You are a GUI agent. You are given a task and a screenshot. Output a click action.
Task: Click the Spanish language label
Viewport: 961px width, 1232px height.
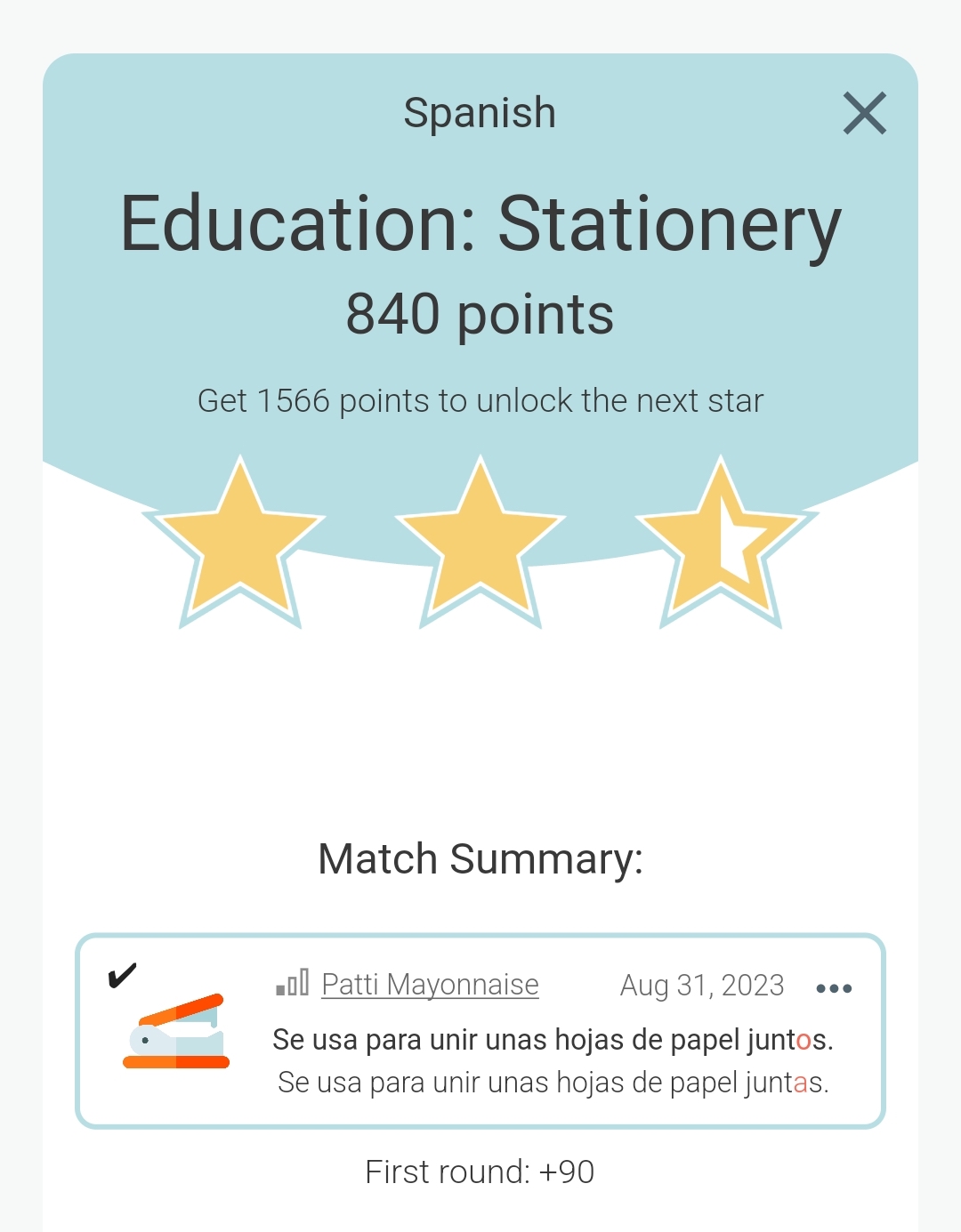[480, 113]
